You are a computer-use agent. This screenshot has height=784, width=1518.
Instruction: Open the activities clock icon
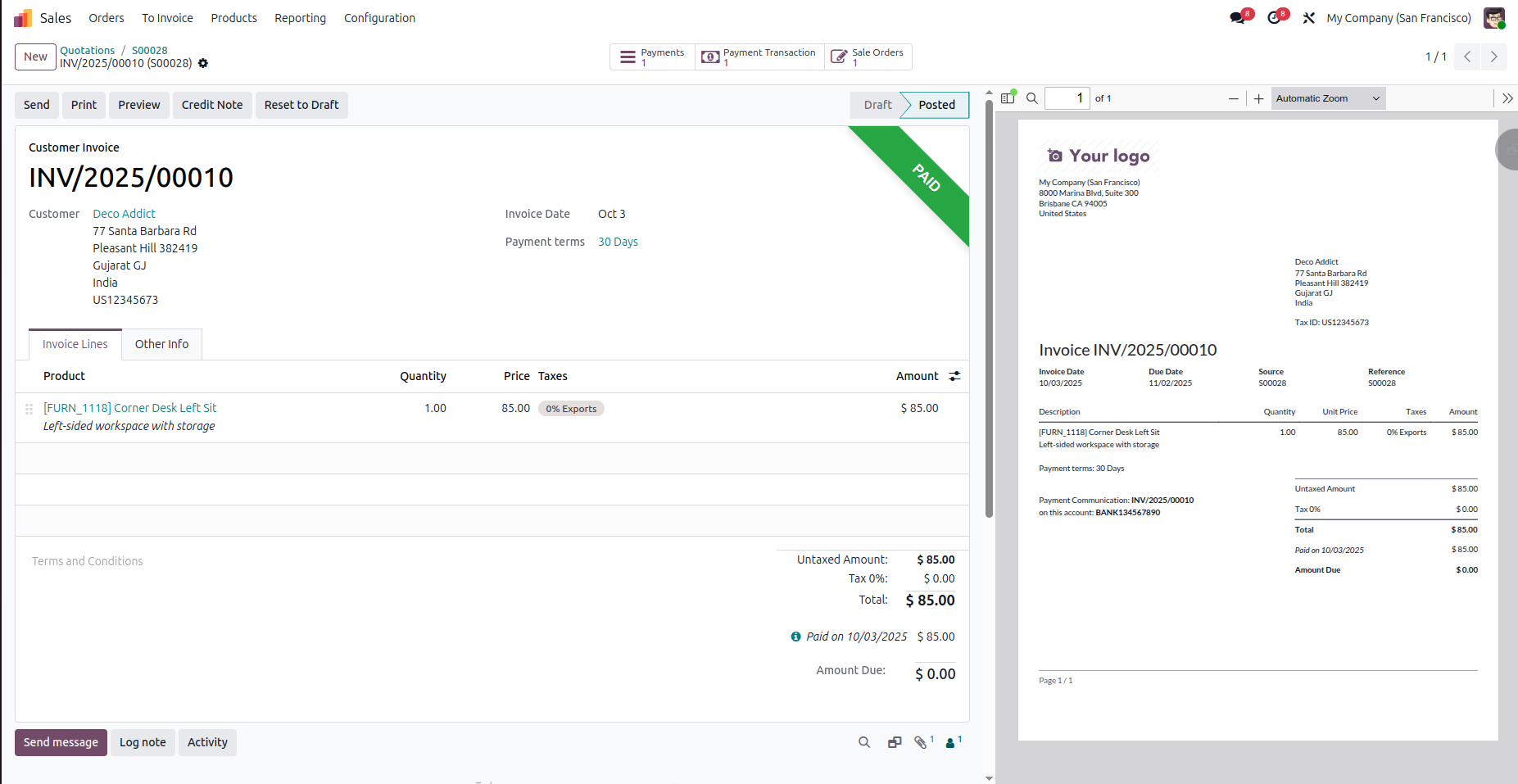point(1274,18)
